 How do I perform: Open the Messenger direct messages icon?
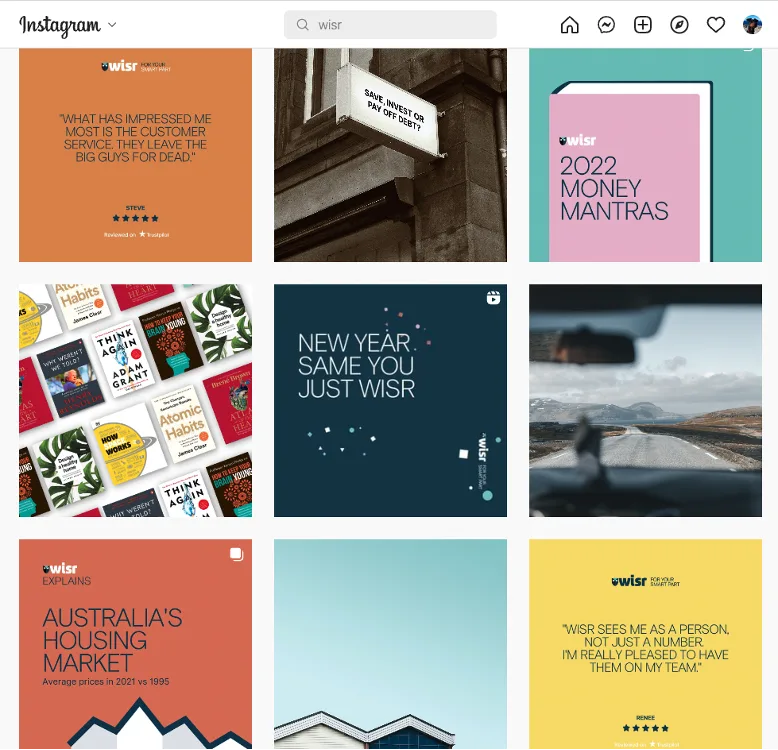606,25
